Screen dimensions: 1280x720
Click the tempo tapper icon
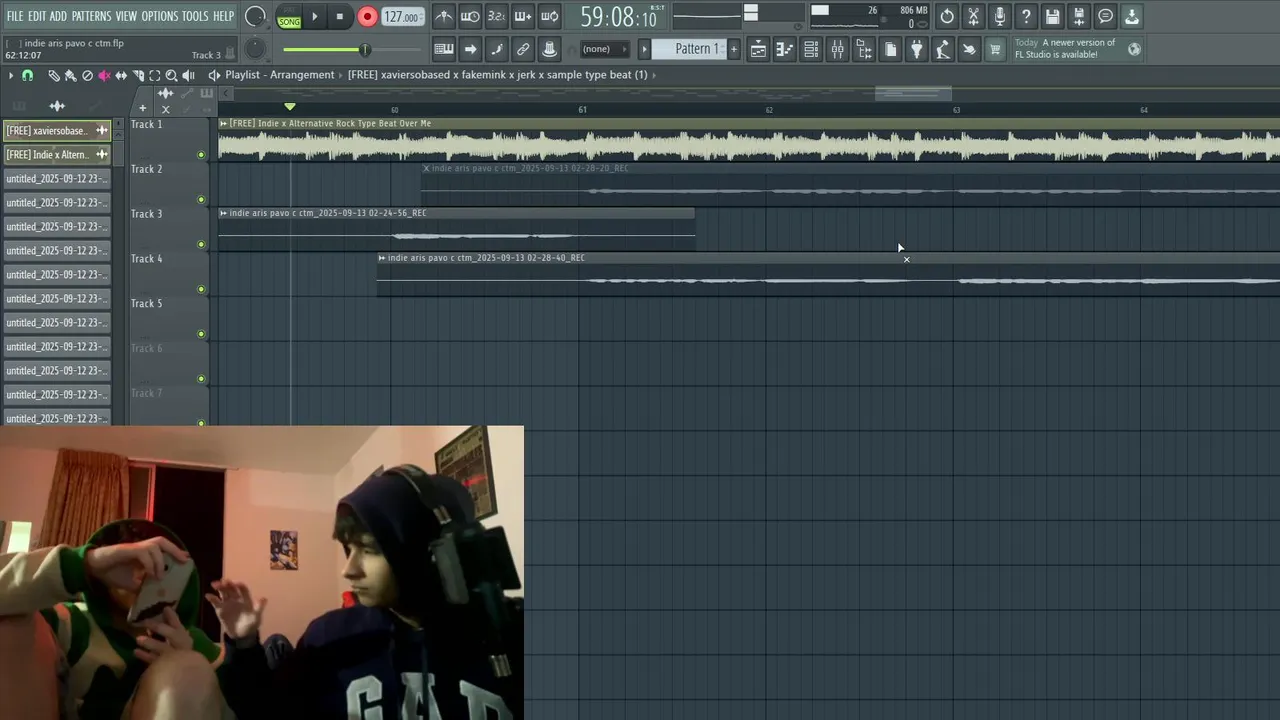[943, 49]
